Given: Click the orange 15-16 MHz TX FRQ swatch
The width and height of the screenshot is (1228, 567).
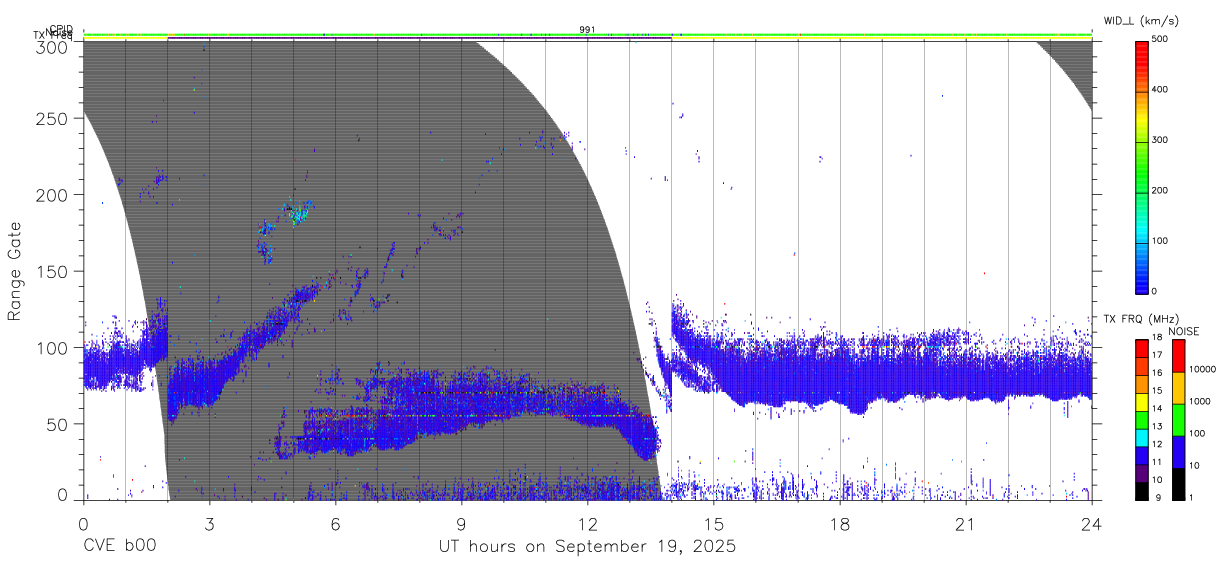Looking at the screenshot, I should (x=1141, y=383).
